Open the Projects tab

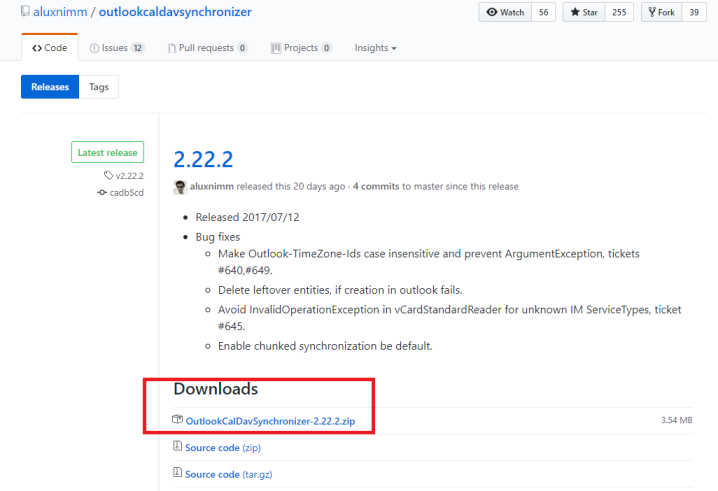(301, 48)
